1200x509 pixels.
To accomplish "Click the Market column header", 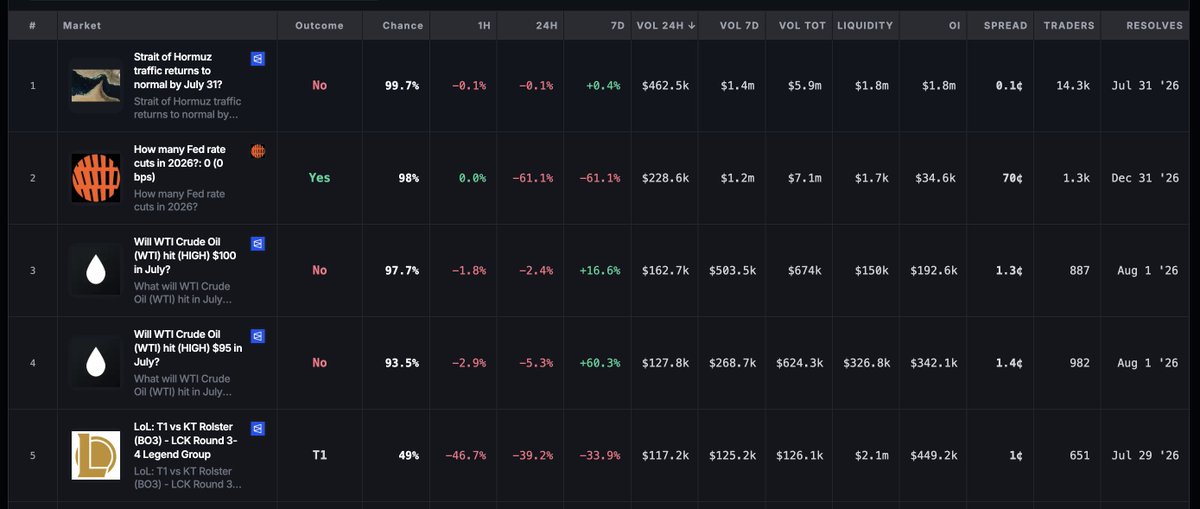I will click(x=81, y=25).
